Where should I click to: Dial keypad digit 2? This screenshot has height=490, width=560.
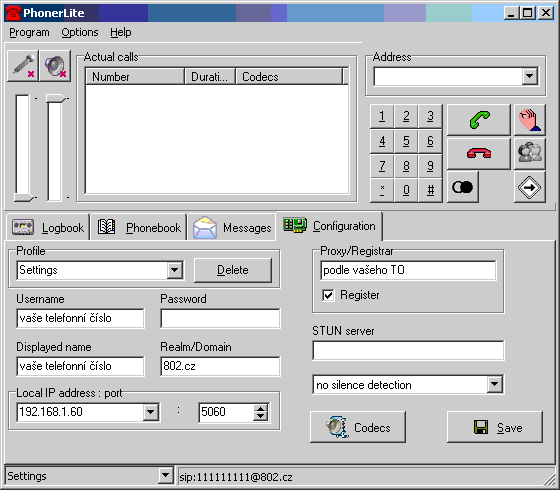pyautogui.click(x=406, y=116)
